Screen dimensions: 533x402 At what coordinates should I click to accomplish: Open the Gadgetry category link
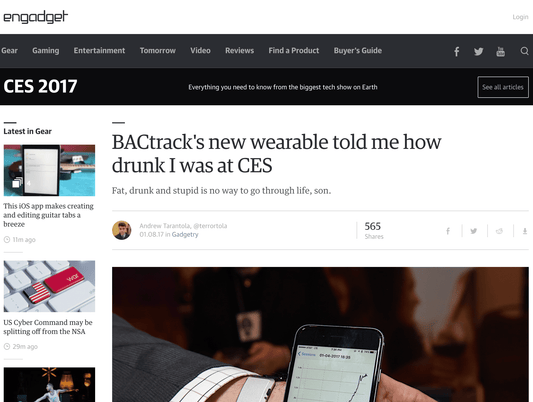[x=185, y=234]
